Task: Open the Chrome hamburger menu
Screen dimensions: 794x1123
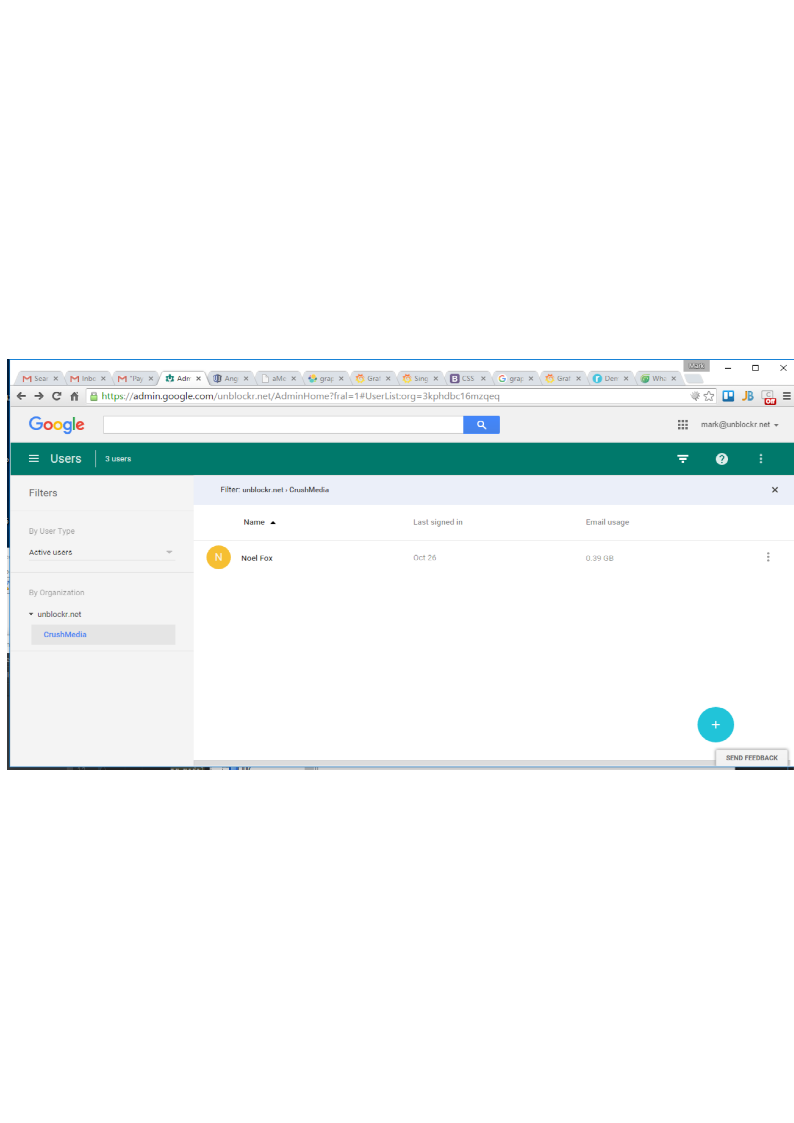Action: [x=787, y=396]
